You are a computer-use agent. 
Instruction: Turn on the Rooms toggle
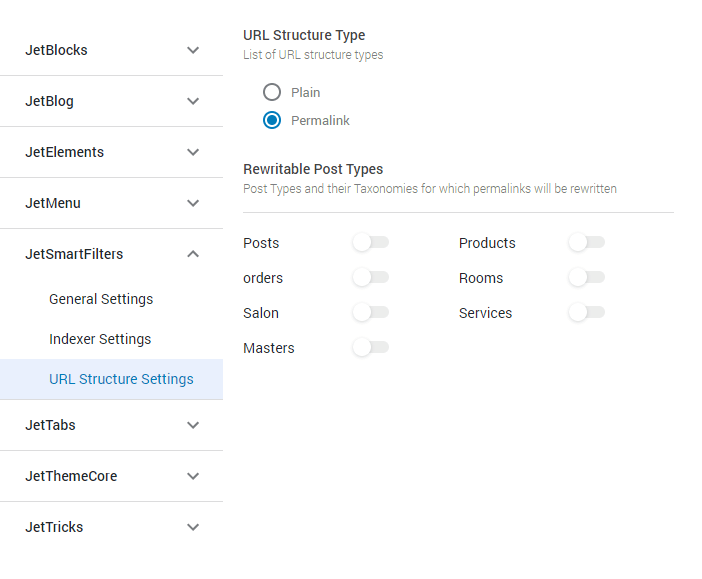click(x=586, y=278)
